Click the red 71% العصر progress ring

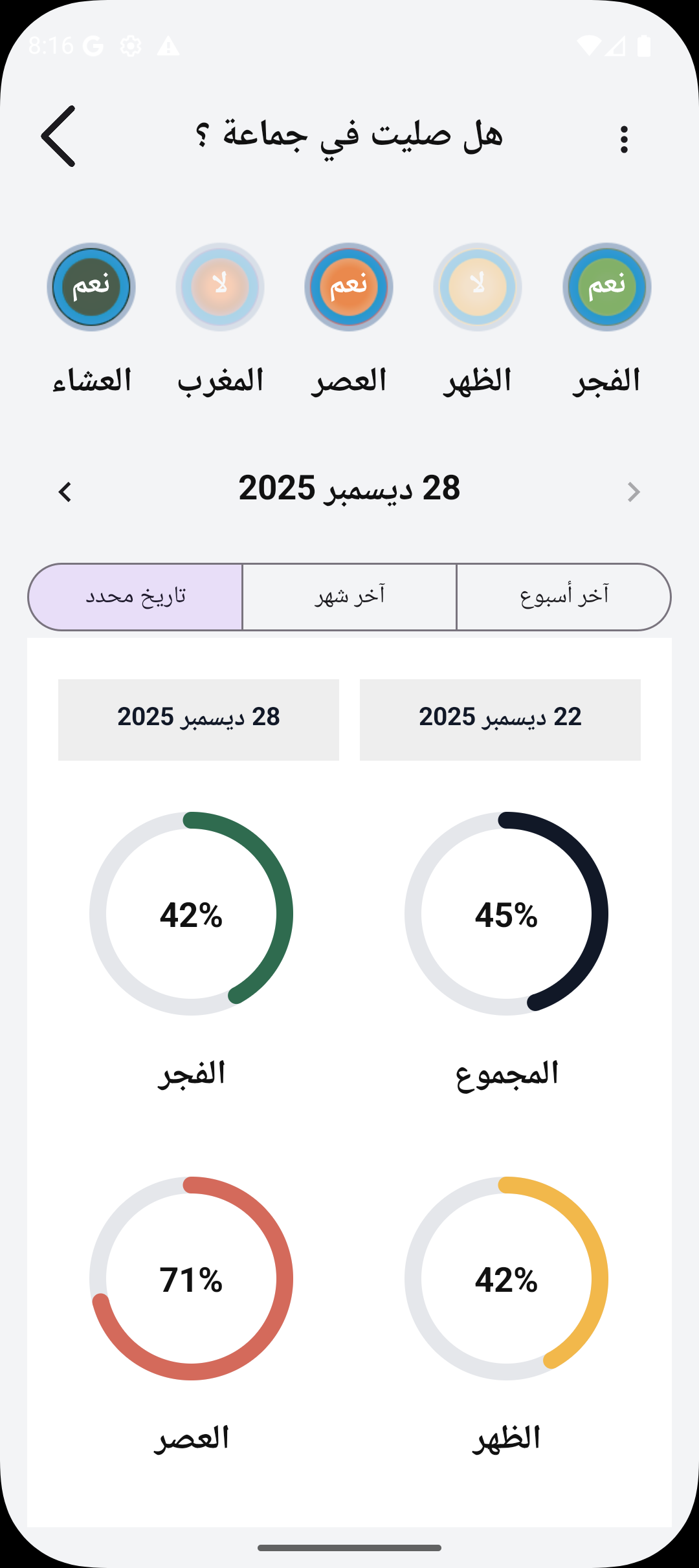point(192,1278)
